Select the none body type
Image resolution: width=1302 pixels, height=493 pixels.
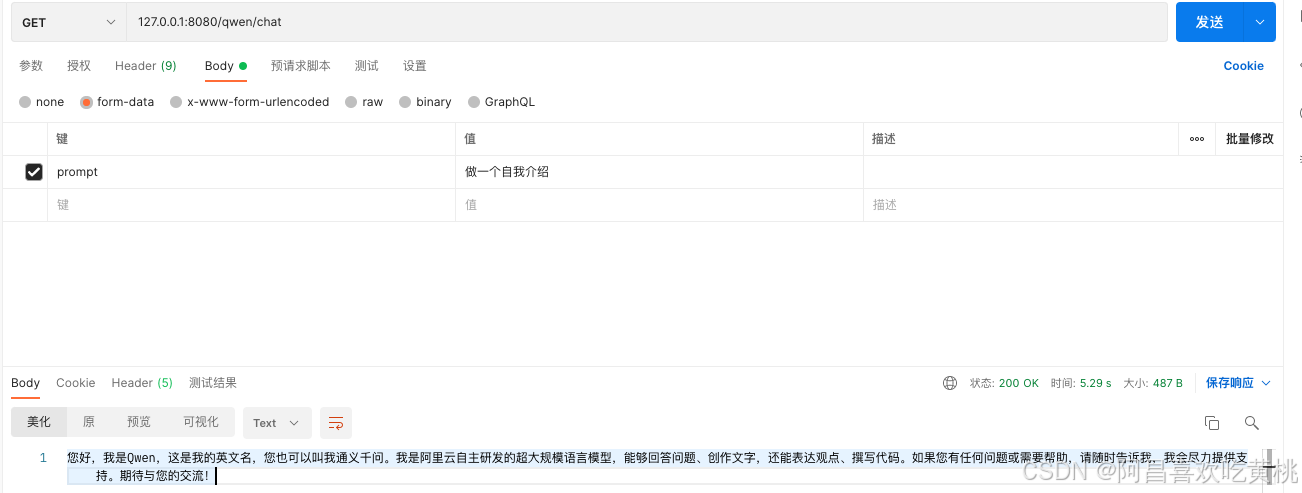click(x=41, y=102)
